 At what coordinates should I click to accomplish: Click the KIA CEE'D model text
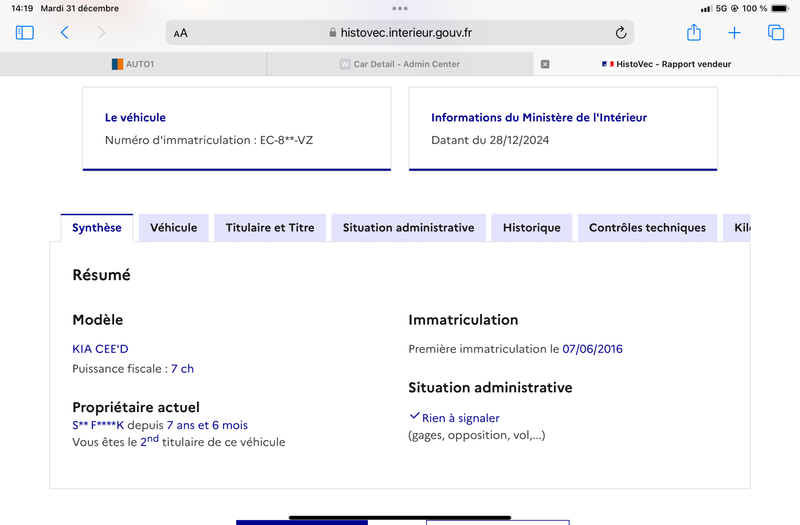point(101,349)
